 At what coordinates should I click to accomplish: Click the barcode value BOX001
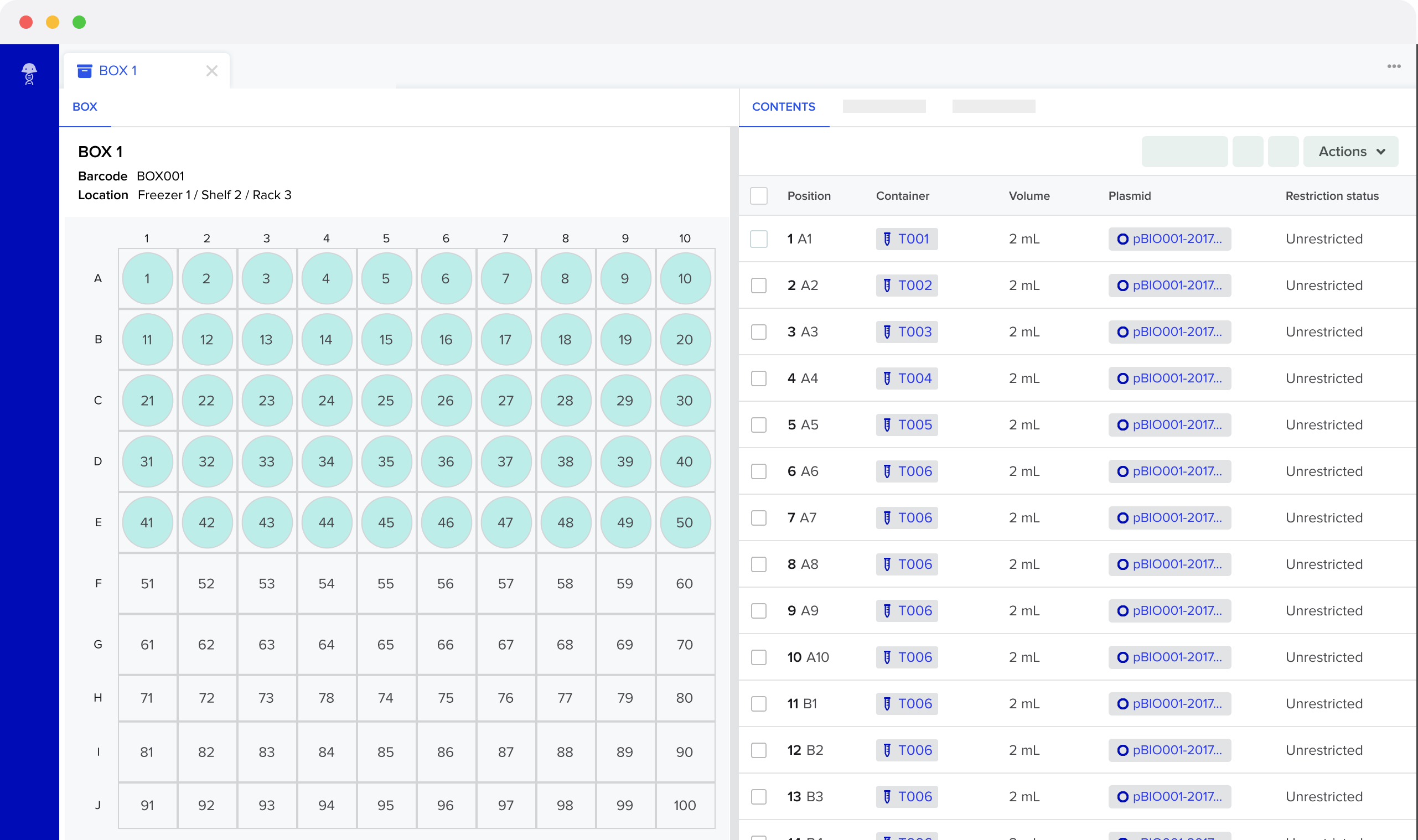[161, 176]
